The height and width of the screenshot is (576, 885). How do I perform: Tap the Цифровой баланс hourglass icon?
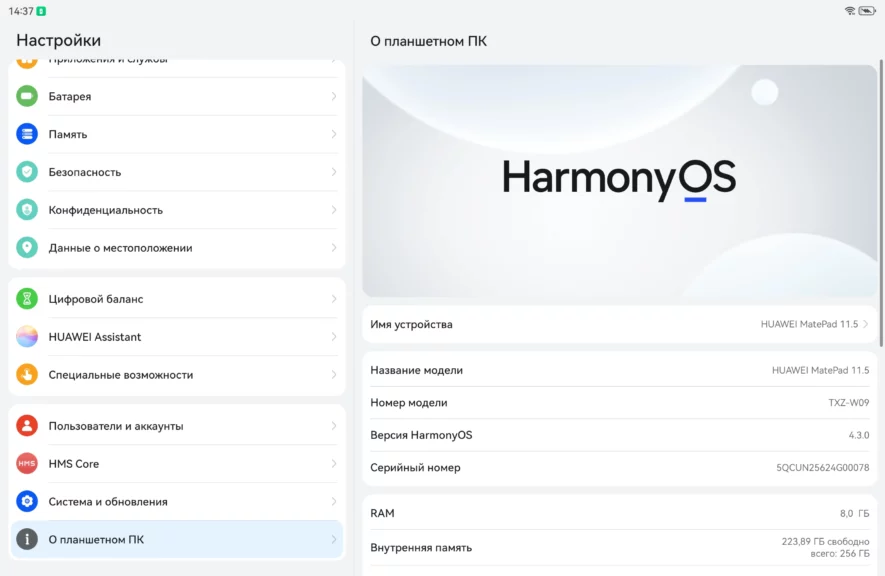tap(27, 299)
